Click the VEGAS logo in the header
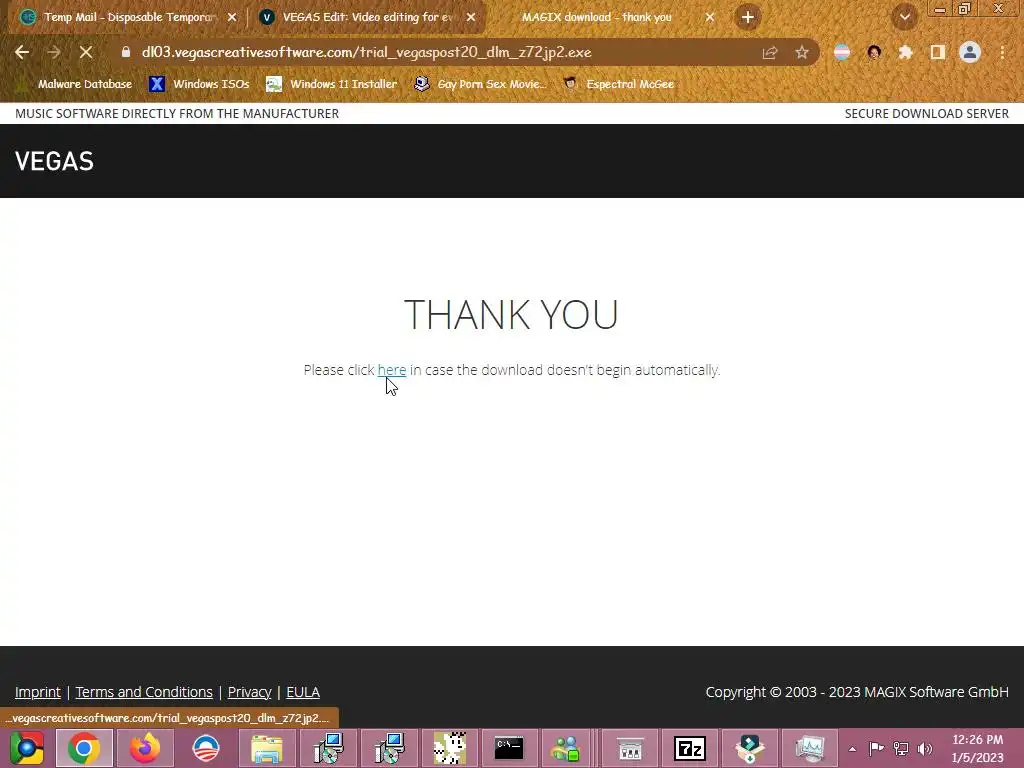Image resolution: width=1024 pixels, height=768 pixels. click(x=54, y=161)
